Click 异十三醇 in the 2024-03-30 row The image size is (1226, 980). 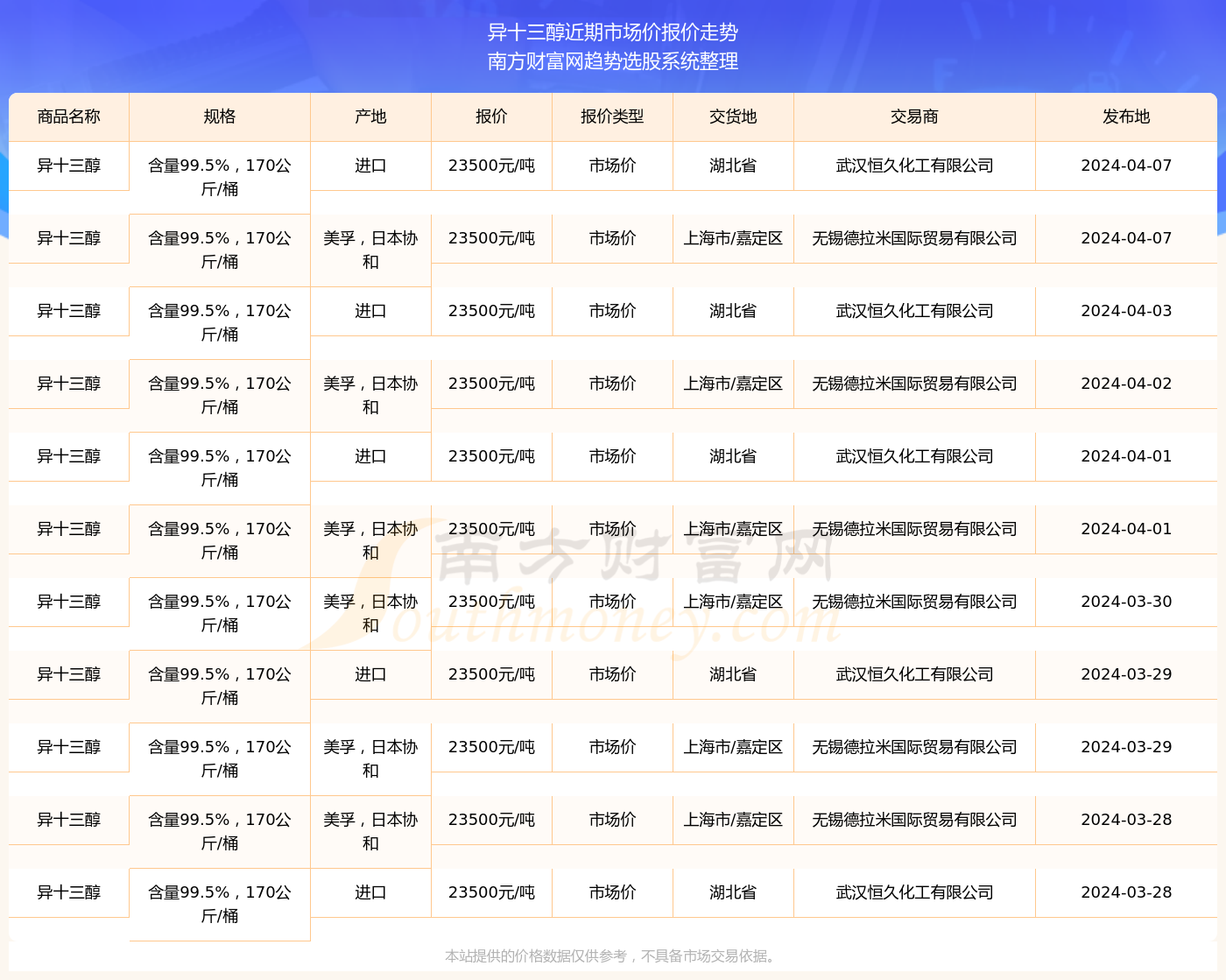(69, 602)
